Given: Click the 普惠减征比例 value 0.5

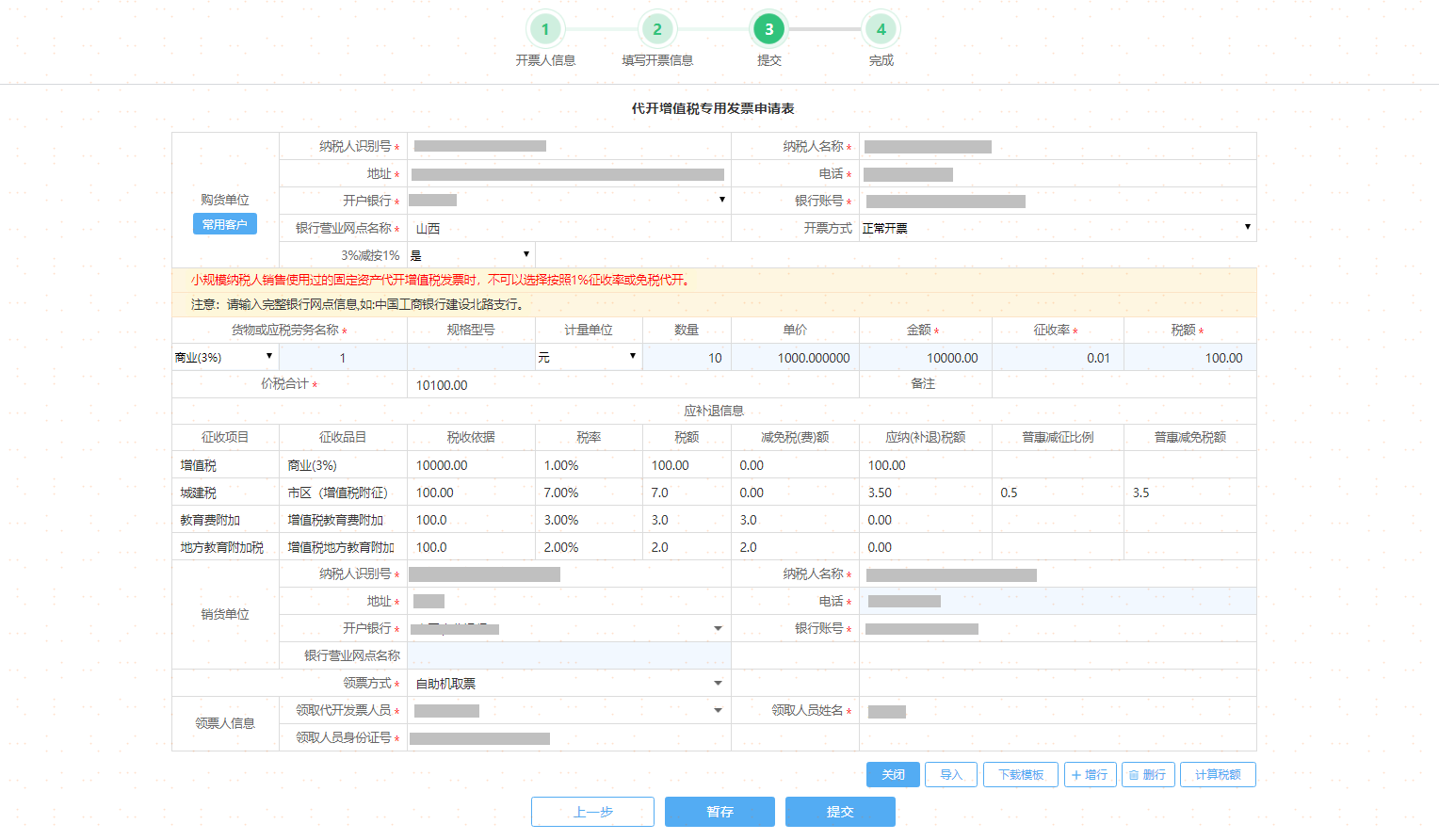Looking at the screenshot, I should coord(1009,493).
